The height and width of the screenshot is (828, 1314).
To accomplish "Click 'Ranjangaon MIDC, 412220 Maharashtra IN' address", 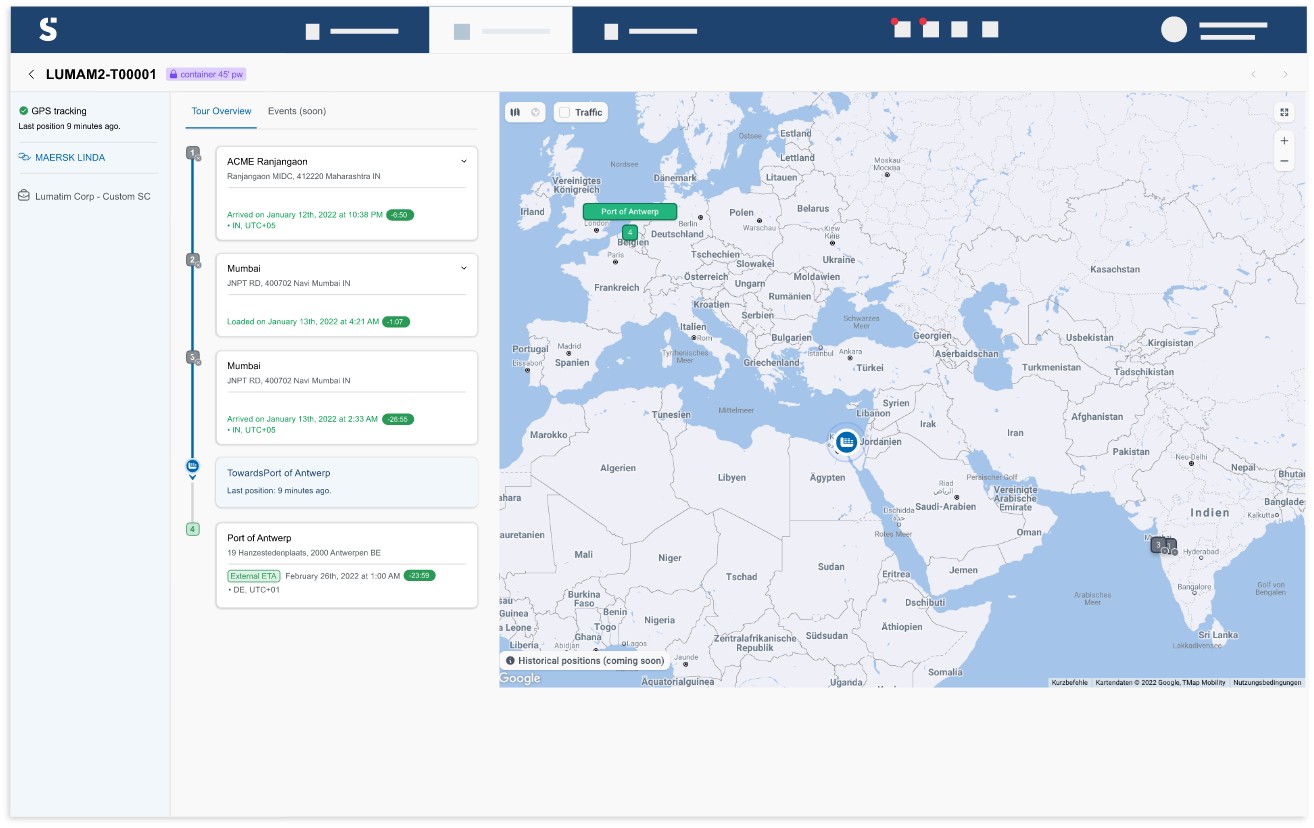I will (x=304, y=176).
